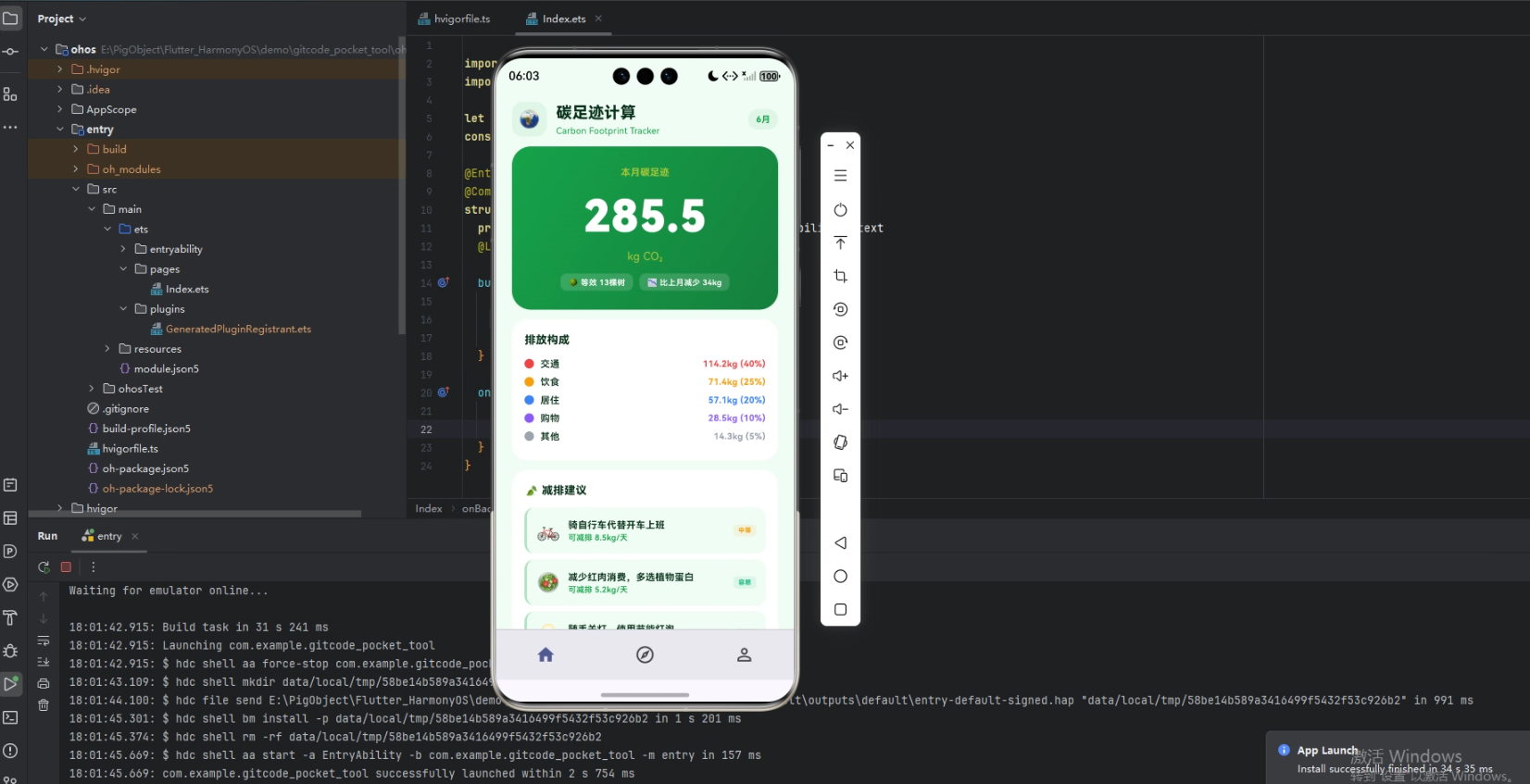The width and height of the screenshot is (1530, 784).
Task: Collapse the pages folder
Action: click(x=123, y=269)
